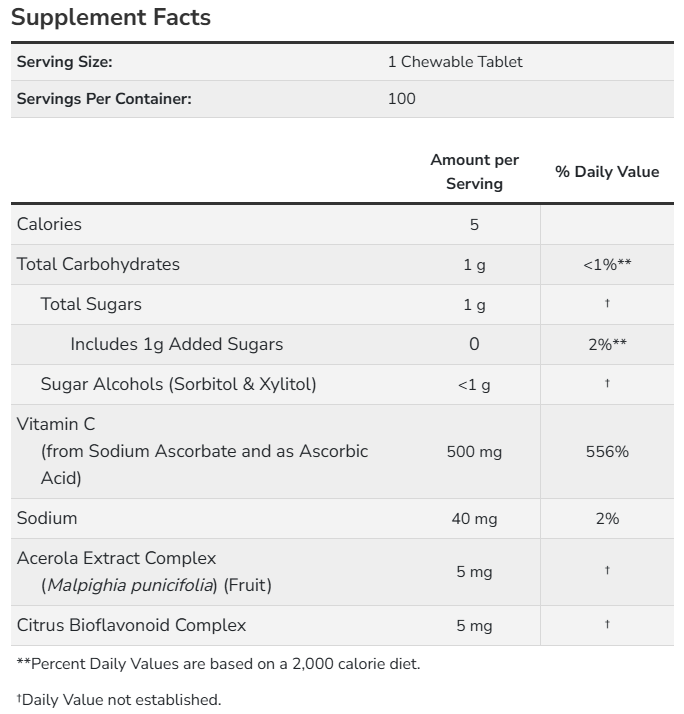Click the 1 Chewable Tablet value
Viewport: 684px width, 714px height.
pyautogui.click(x=455, y=62)
